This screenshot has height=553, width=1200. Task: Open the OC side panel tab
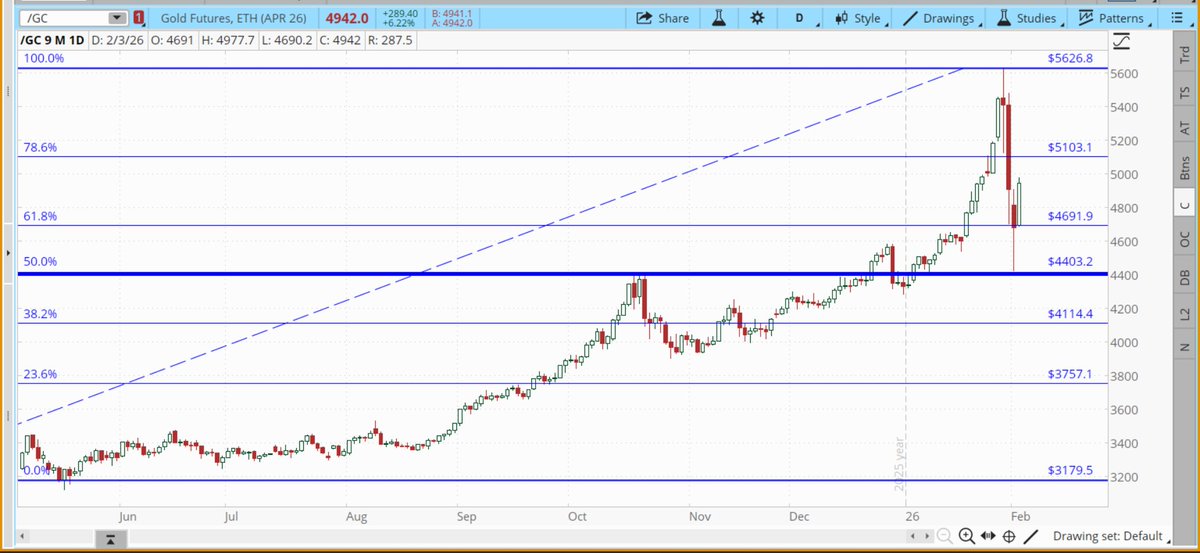tap(1185, 240)
